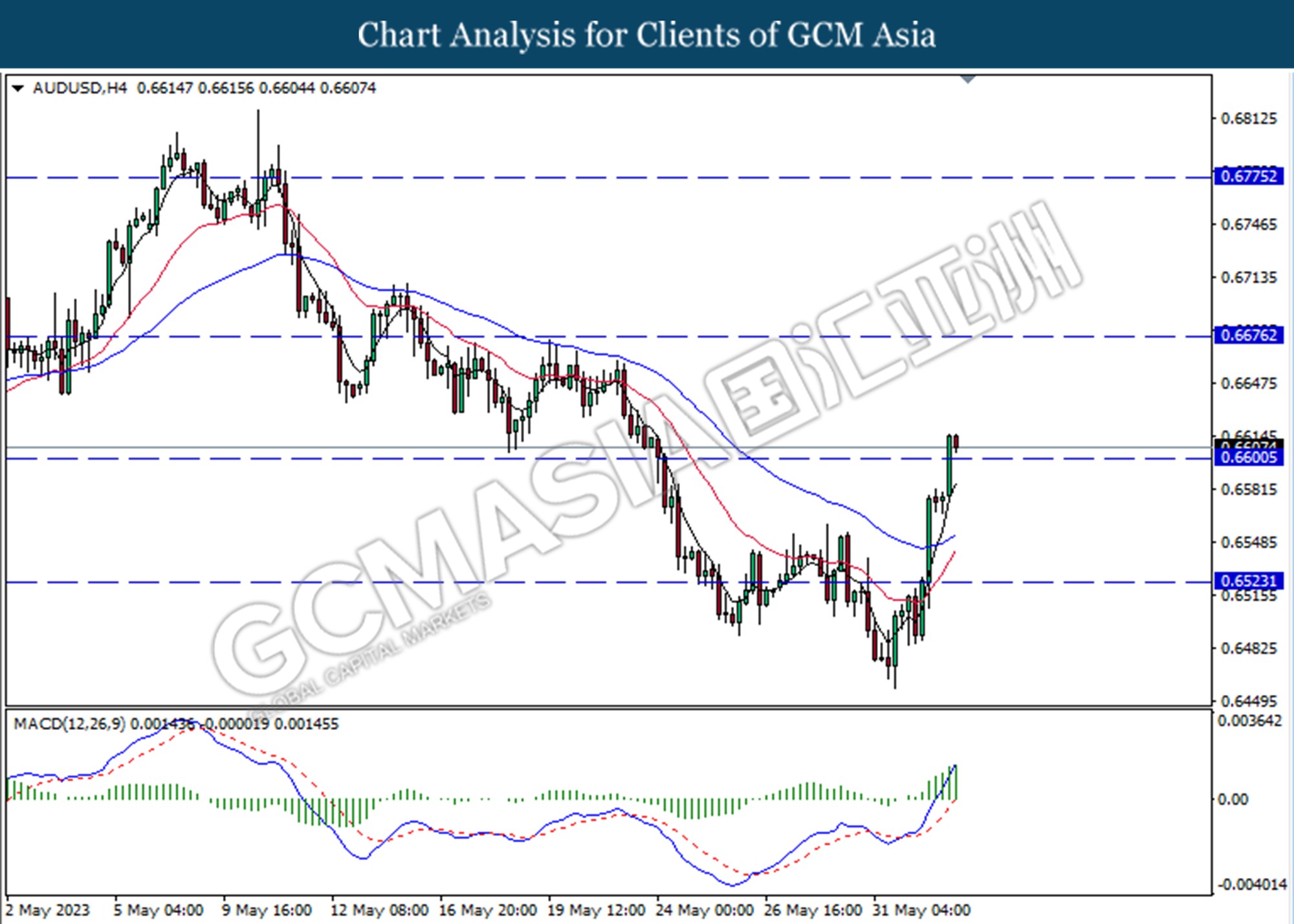Click the last green MACD histogram bar
This screenshot has width=1294, height=924.
point(956,782)
